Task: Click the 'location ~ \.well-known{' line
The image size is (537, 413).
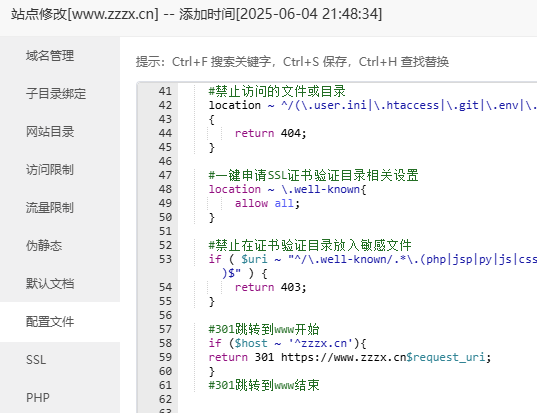Action: pos(287,189)
